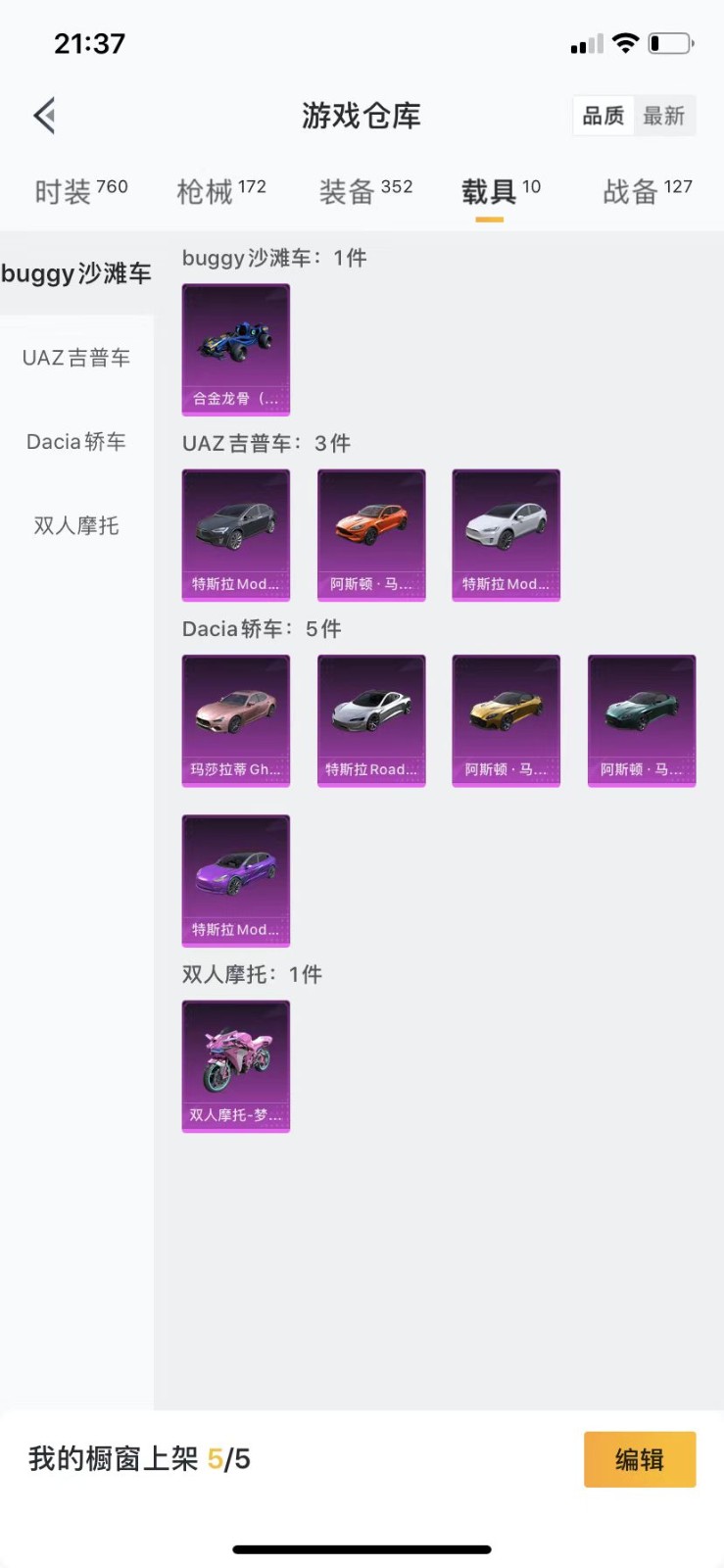Viewport: 724px width, 1568px height.
Task: Open the purple 特斯拉 Model Dacia skin
Action: 236,880
